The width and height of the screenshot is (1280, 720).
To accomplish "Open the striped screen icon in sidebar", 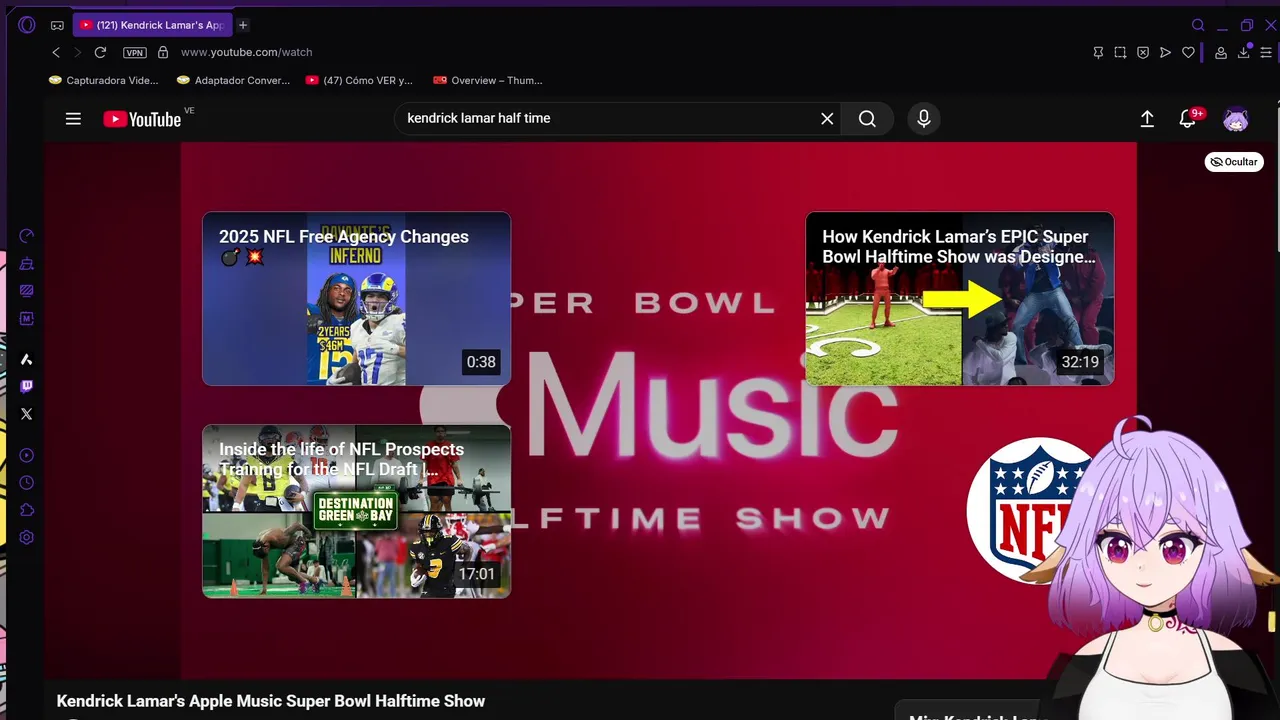I will tap(27, 291).
